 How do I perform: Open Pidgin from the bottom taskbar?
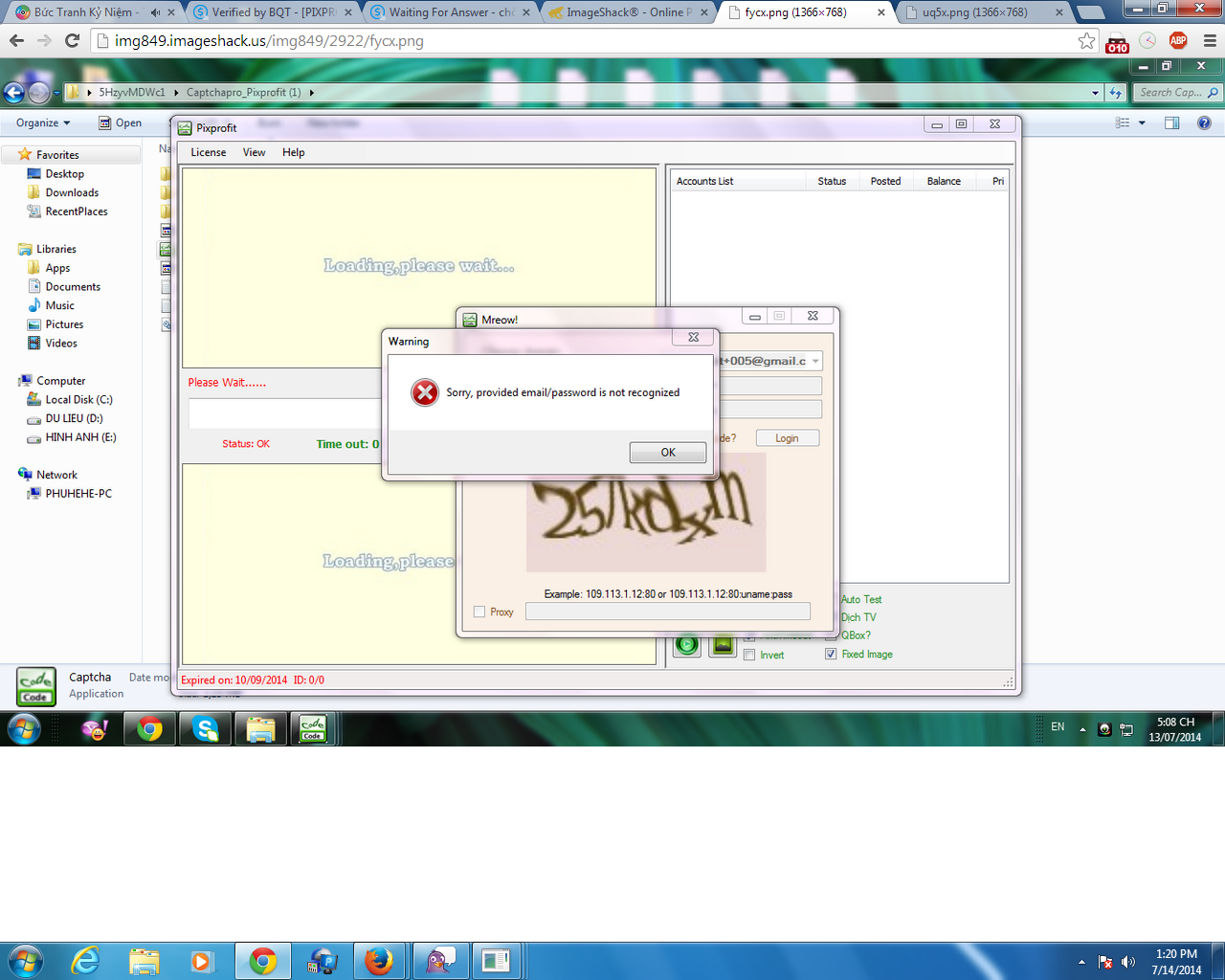[438, 961]
